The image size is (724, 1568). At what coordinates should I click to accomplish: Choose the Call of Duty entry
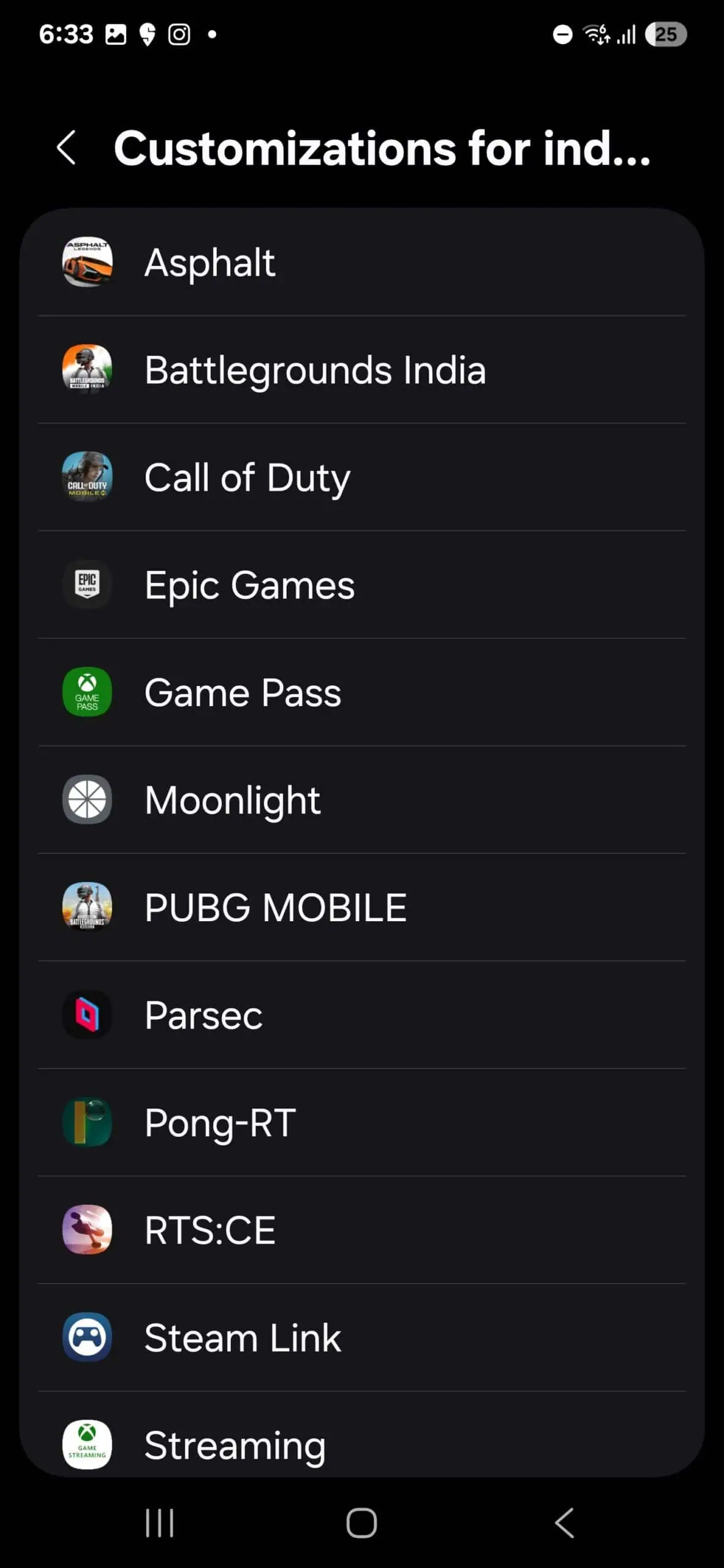pos(247,478)
